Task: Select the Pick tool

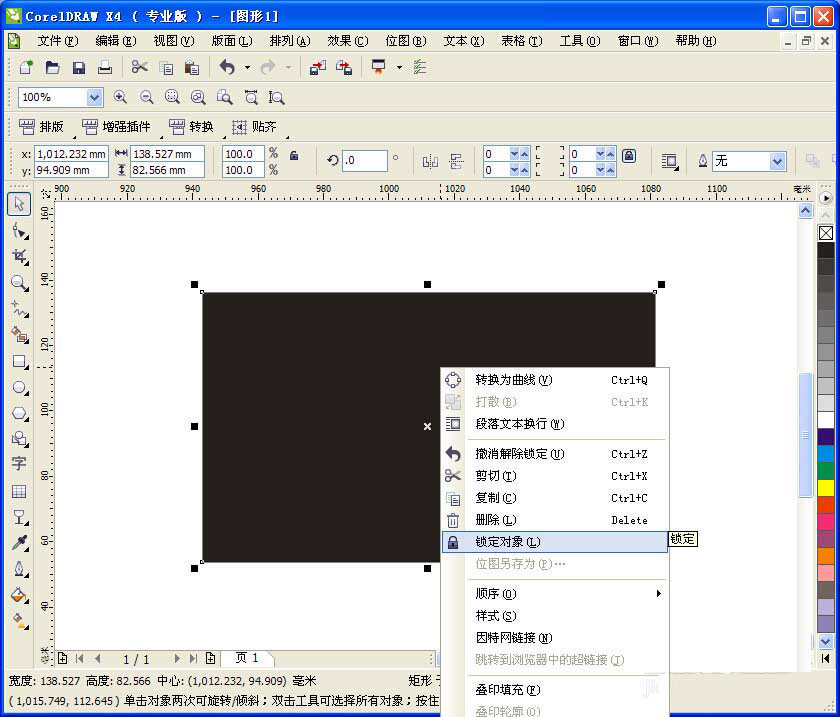Action: [17, 203]
